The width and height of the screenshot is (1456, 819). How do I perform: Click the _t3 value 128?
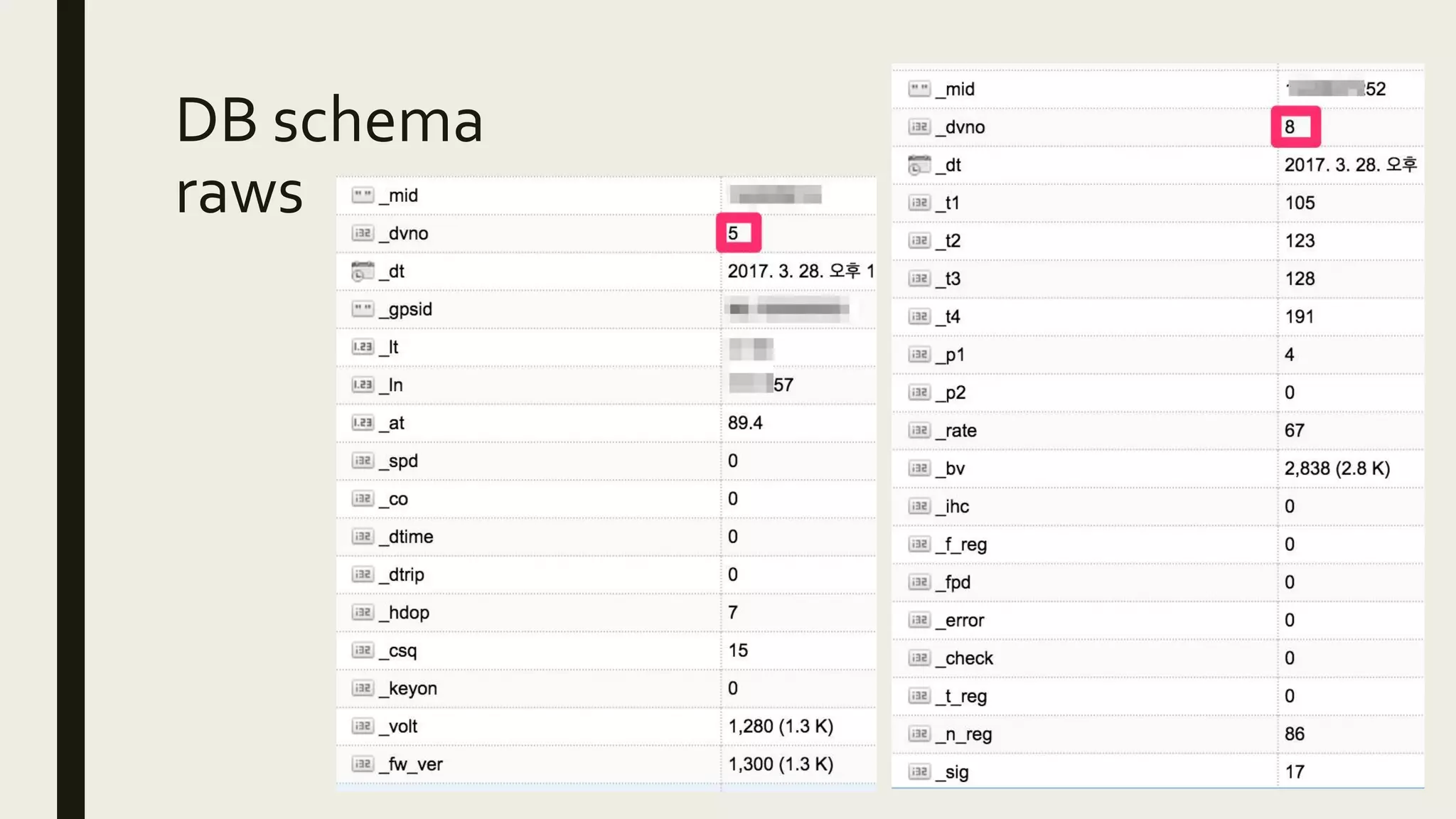[x=1300, y=279]
